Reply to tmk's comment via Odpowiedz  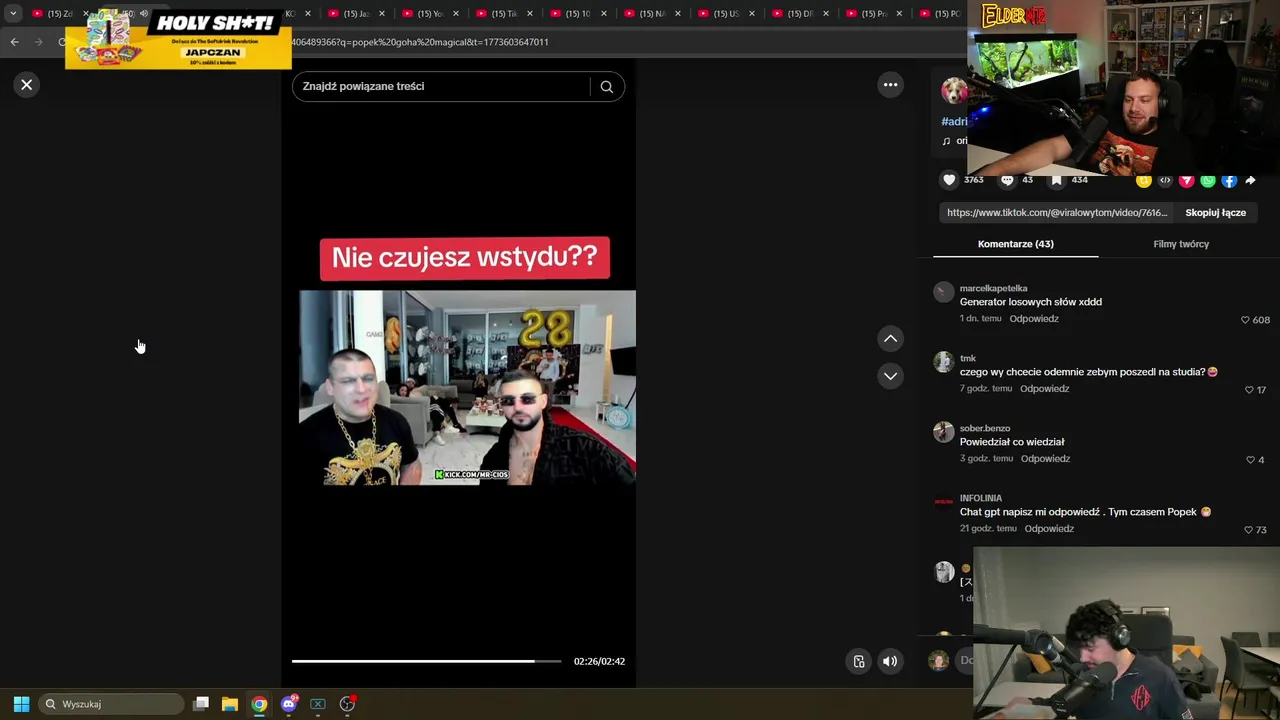tap(1045, 389)
